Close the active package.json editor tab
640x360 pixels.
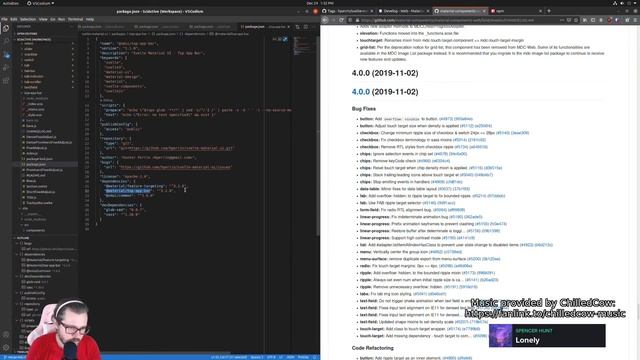289,27
